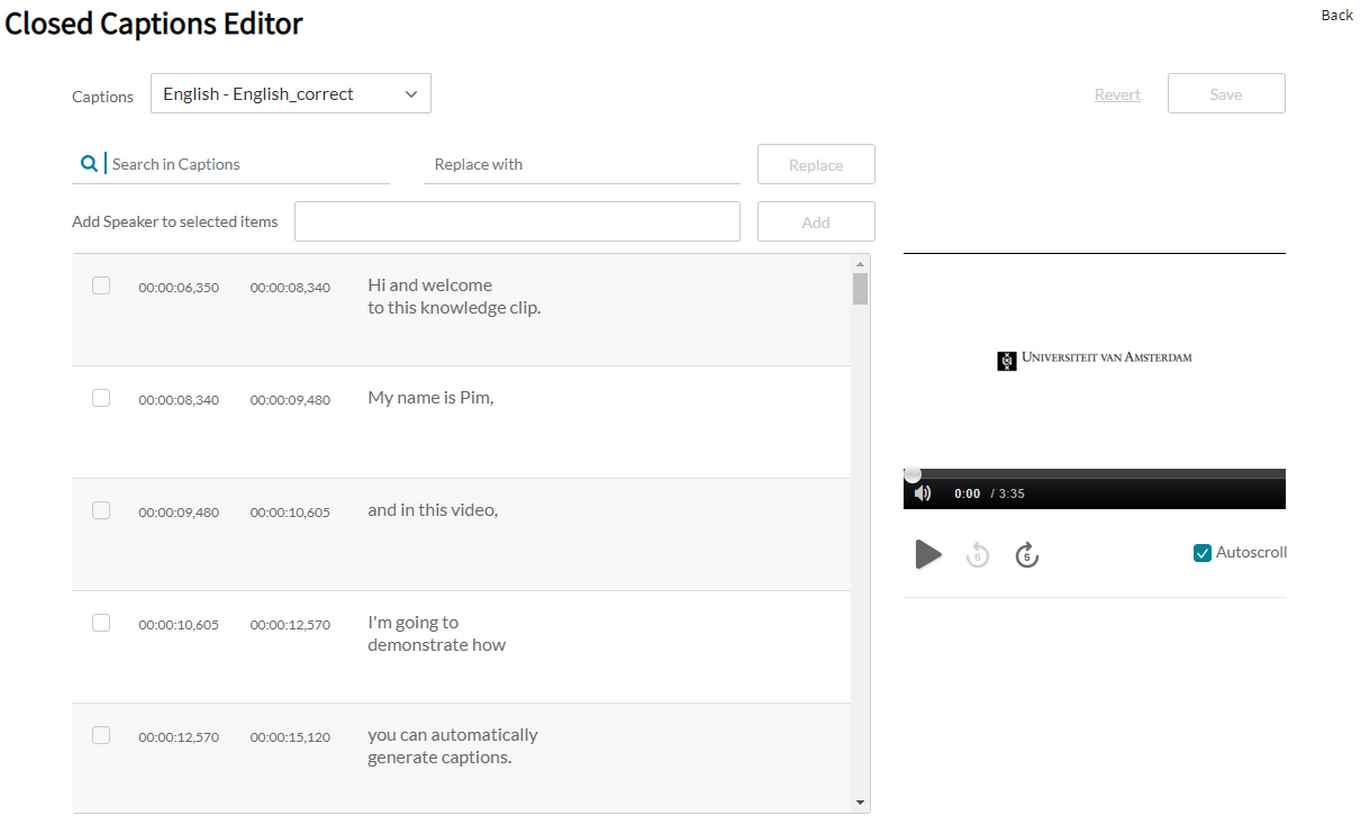Expand the captions language selector chevron
Viewport: 1360px width, 824px height.
pos(410,93)
